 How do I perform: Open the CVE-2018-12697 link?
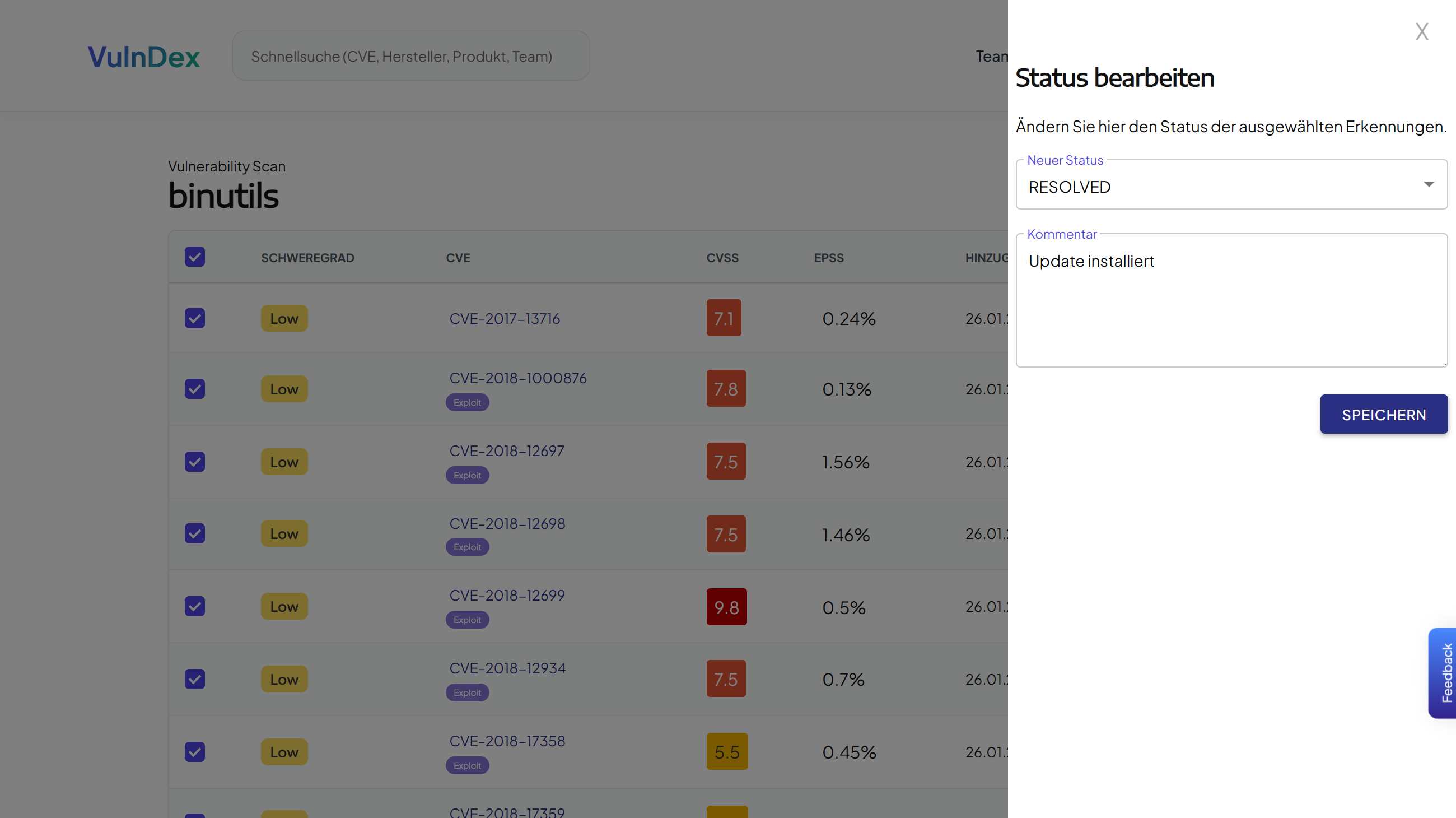pyautogui.click(x=506, y=450)
